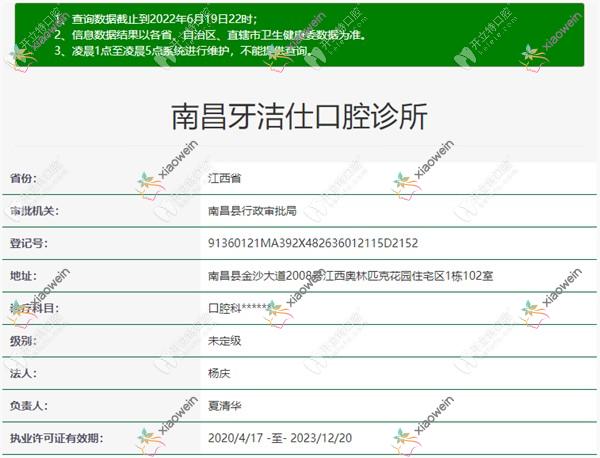Click the 审批机关 label
600x458 pixels.
pos(34,211)
